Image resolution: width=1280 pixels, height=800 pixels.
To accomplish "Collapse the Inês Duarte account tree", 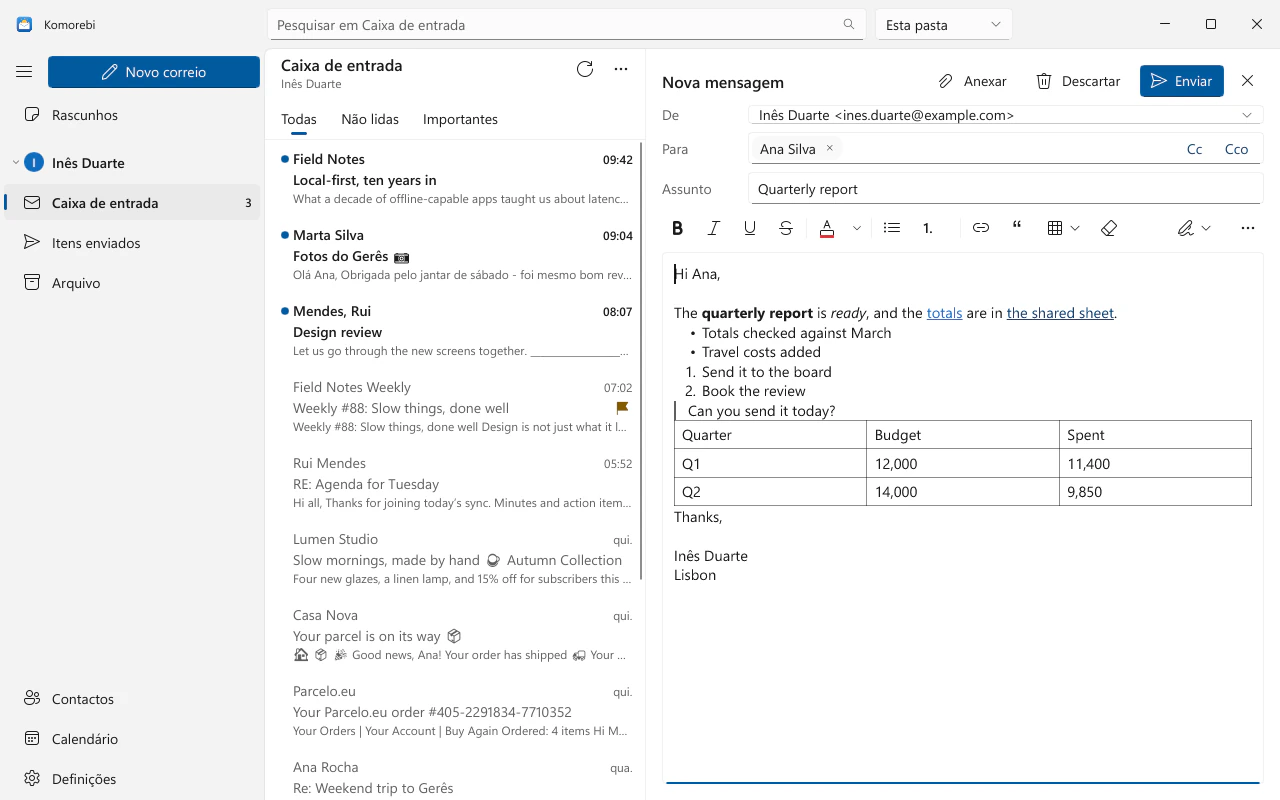I will (x=16, y=163).
